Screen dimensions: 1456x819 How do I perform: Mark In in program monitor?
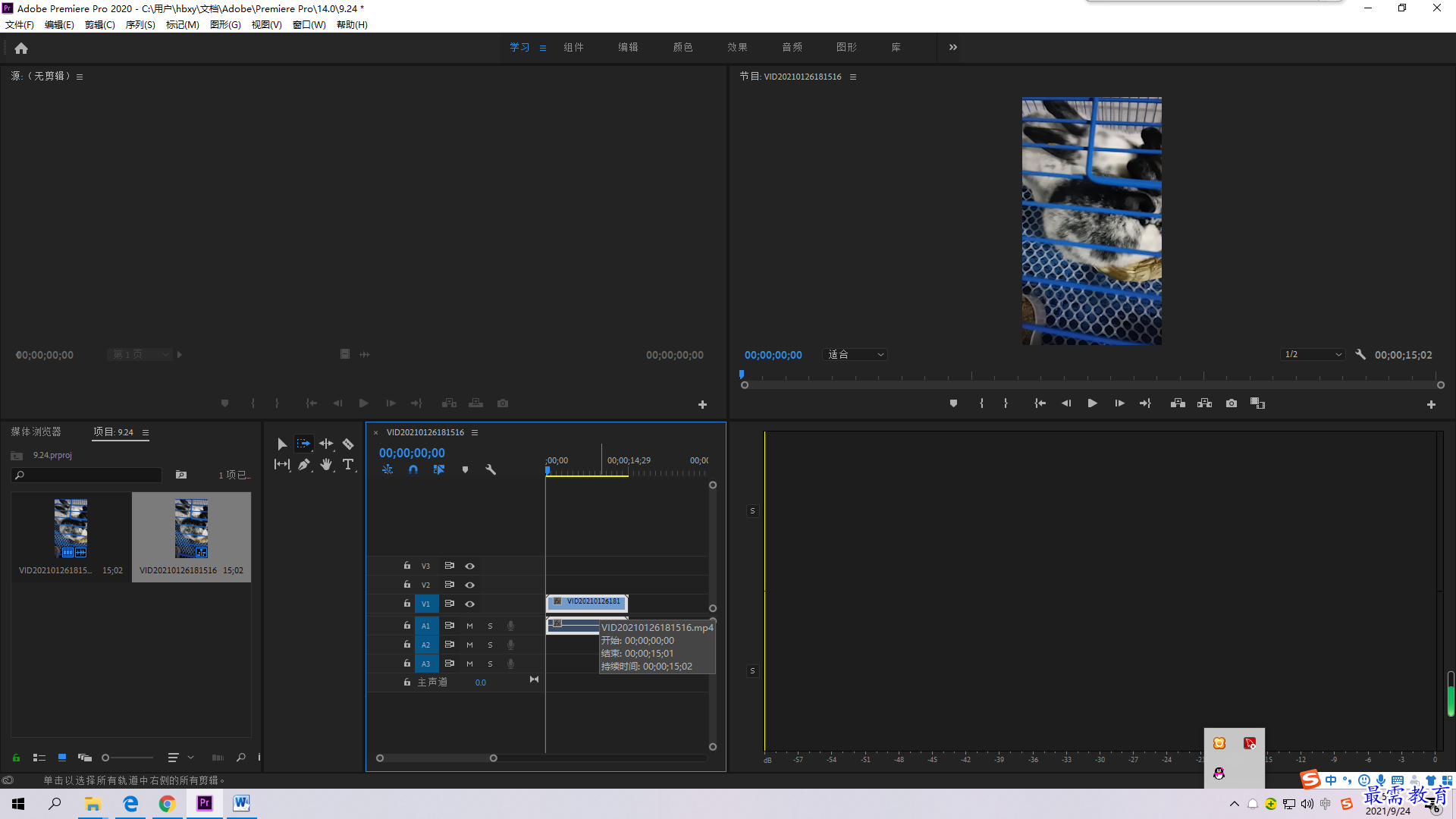[x=981, y=403]
